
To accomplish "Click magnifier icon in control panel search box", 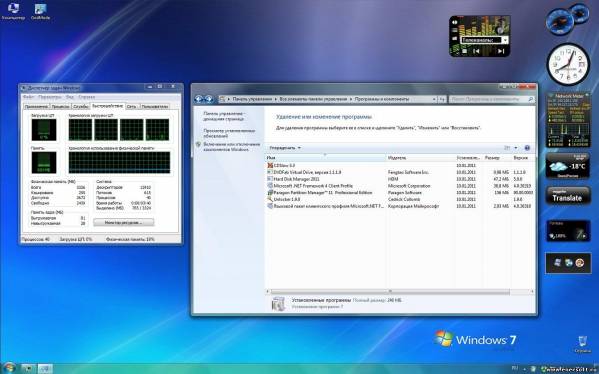I will [x=530, y=99].
